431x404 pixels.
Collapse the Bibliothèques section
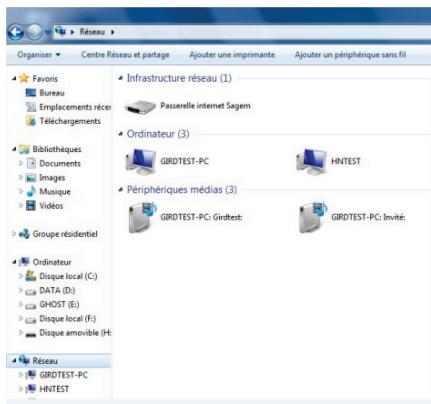pos(14,149)
